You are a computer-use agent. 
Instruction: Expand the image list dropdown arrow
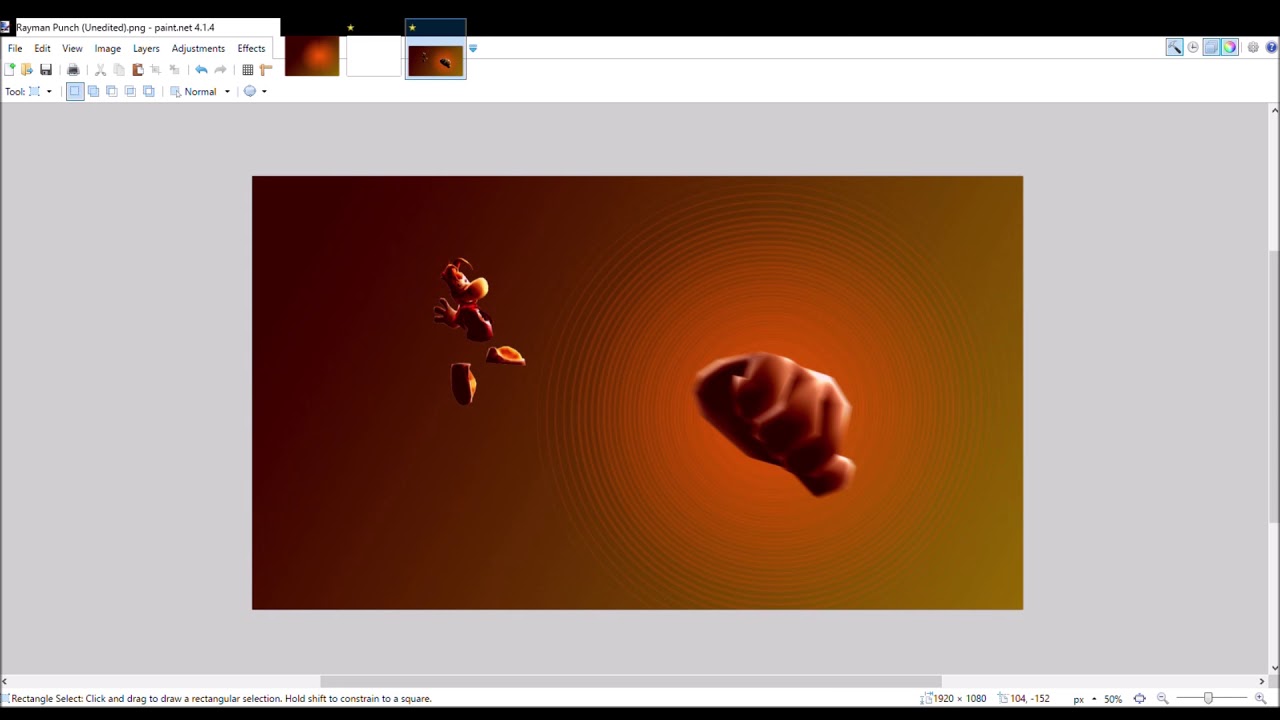(473, 48)
